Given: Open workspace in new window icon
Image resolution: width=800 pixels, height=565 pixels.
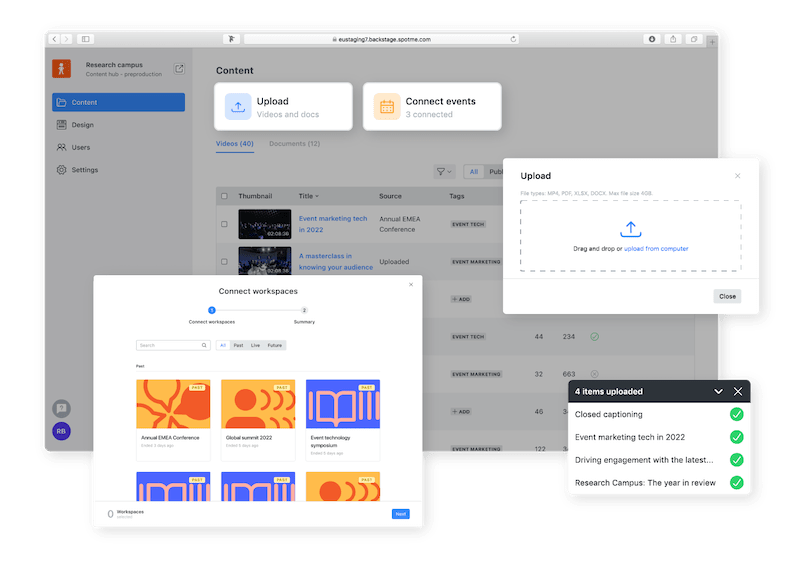Looking at the screenshot, I should (x=179, y=69).
